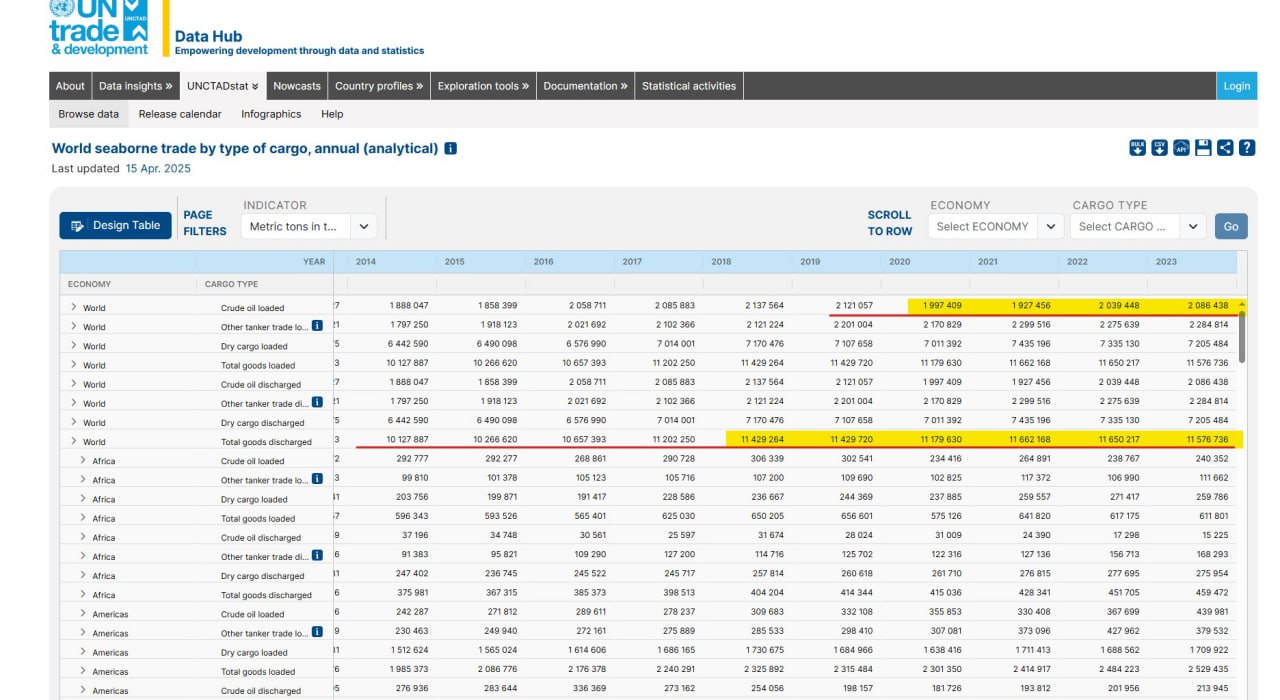1280x700 pixels.
Task: Download data using the CSV icon
Action: (x=1159, y=148)
